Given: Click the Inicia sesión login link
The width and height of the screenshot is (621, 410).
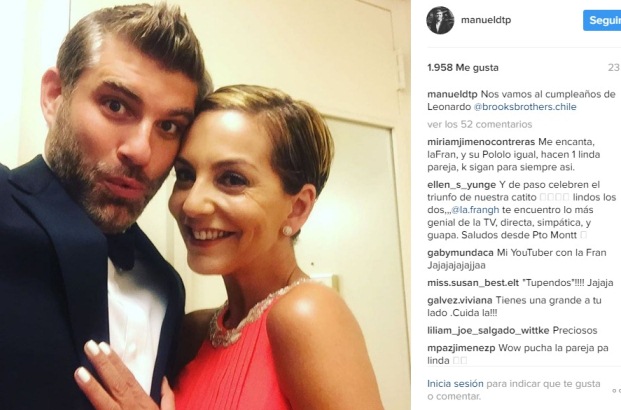Looking at the screenshot, I should (x=455, y=383).
